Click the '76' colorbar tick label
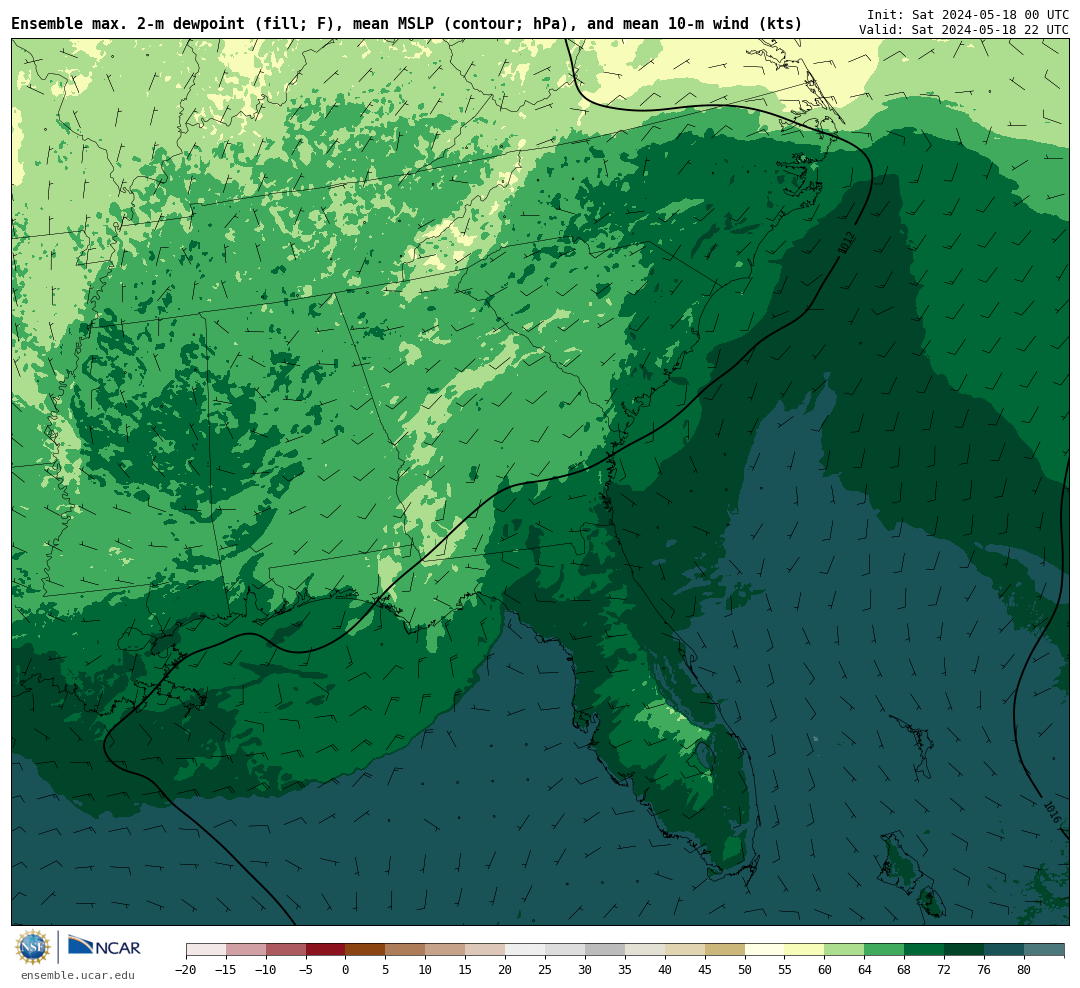Image resolution: width=1080 pixels, height=988 pixels. point(985,970)
